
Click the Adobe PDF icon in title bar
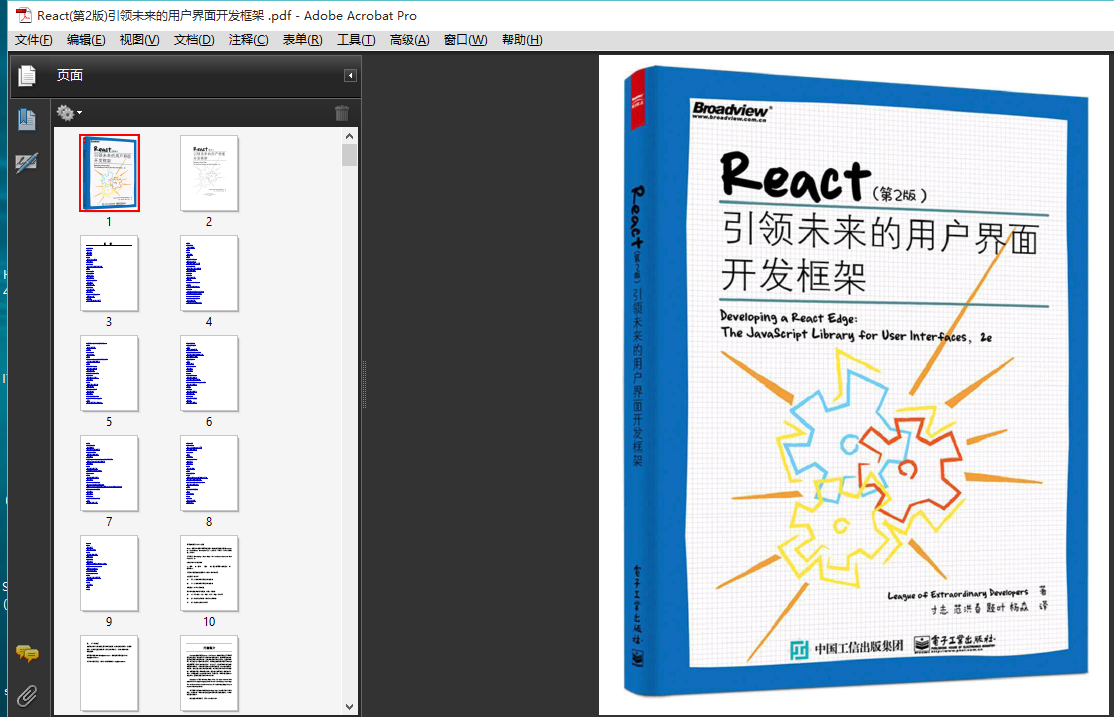click(23, 15)
